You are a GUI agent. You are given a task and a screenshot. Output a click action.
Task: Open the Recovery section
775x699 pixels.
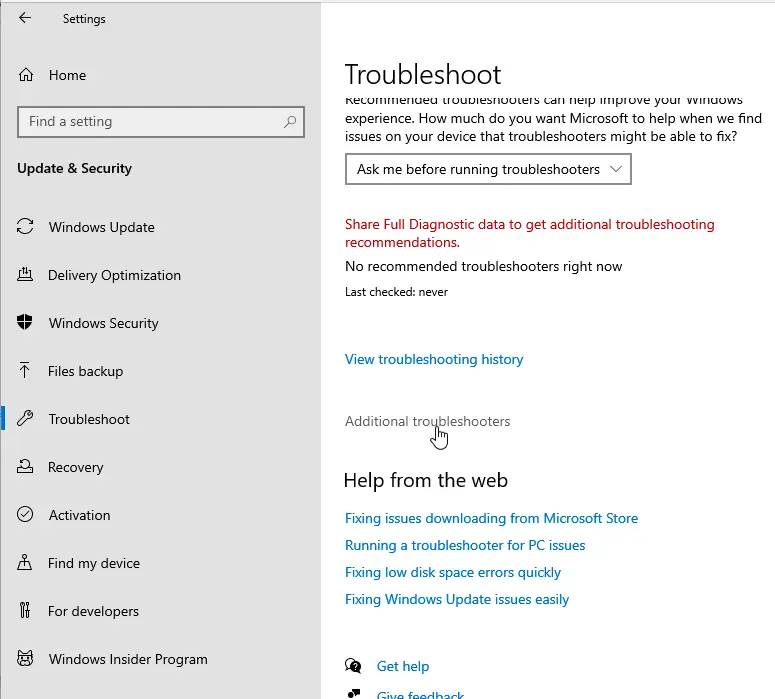click(75, 467)
